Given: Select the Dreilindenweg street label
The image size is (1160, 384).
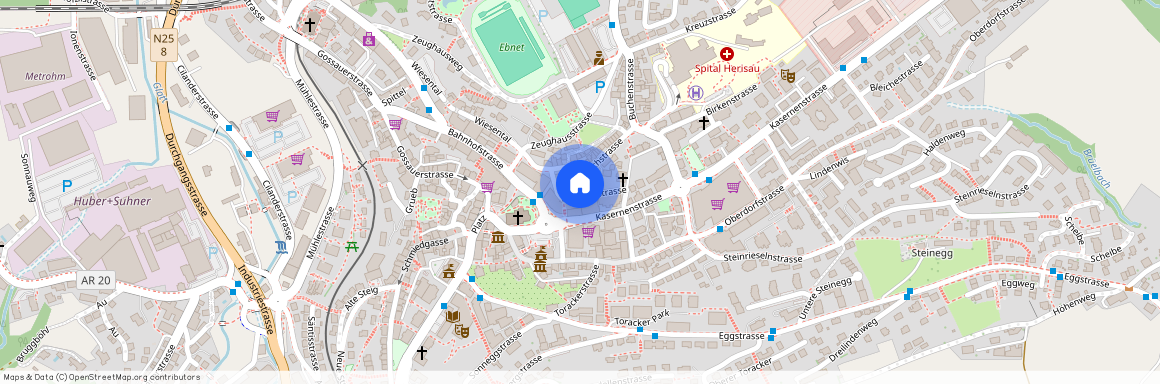Looking at the screenshot, I should coord(853,340).
